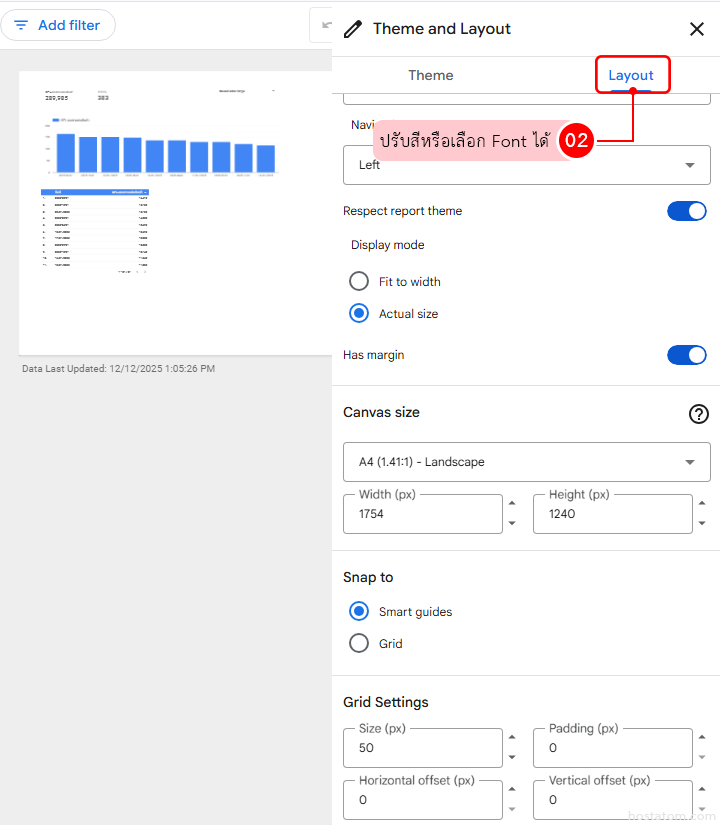Disable the Has margin switch

pos(686,355)
